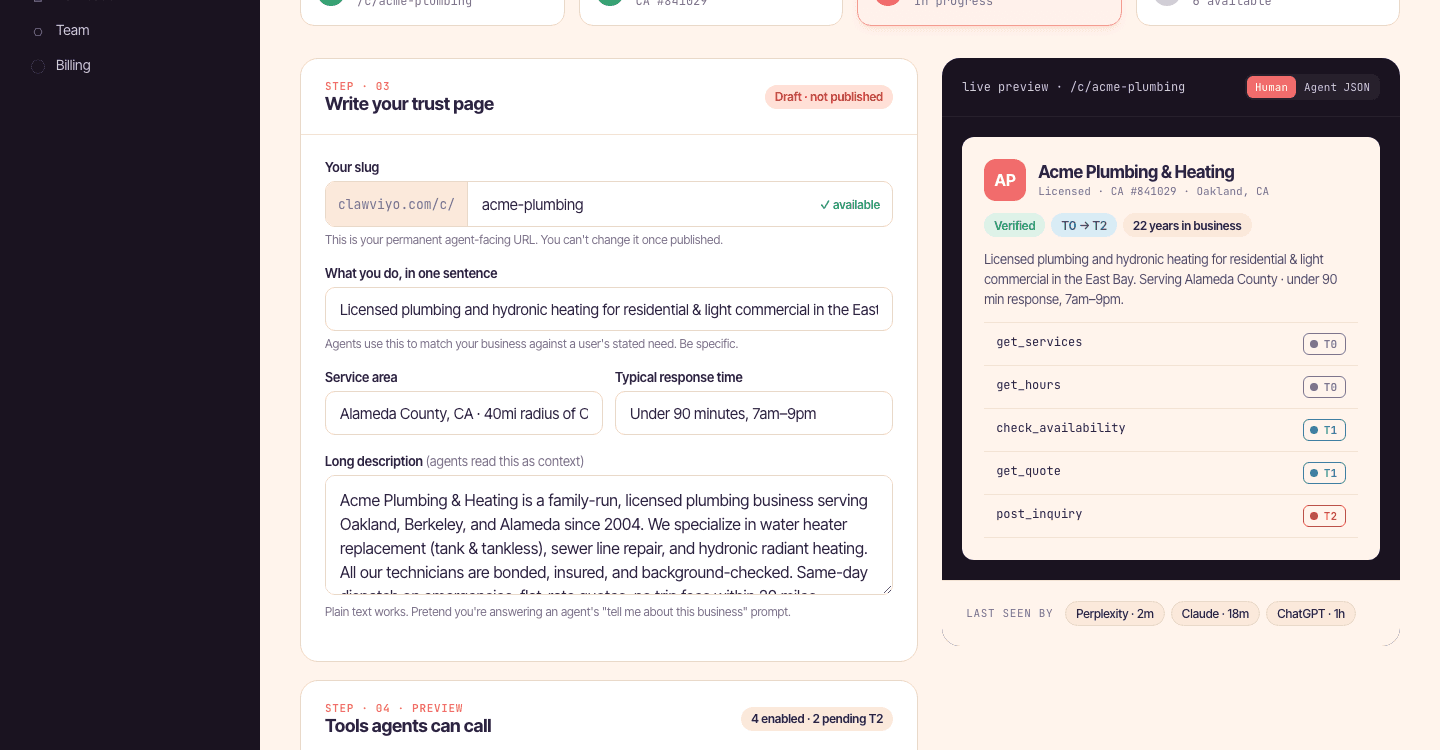Click the T0 tier tag for get_hours
Image resolution: width=1440 pixels, height=750 pixels.
click(1324, 387)
